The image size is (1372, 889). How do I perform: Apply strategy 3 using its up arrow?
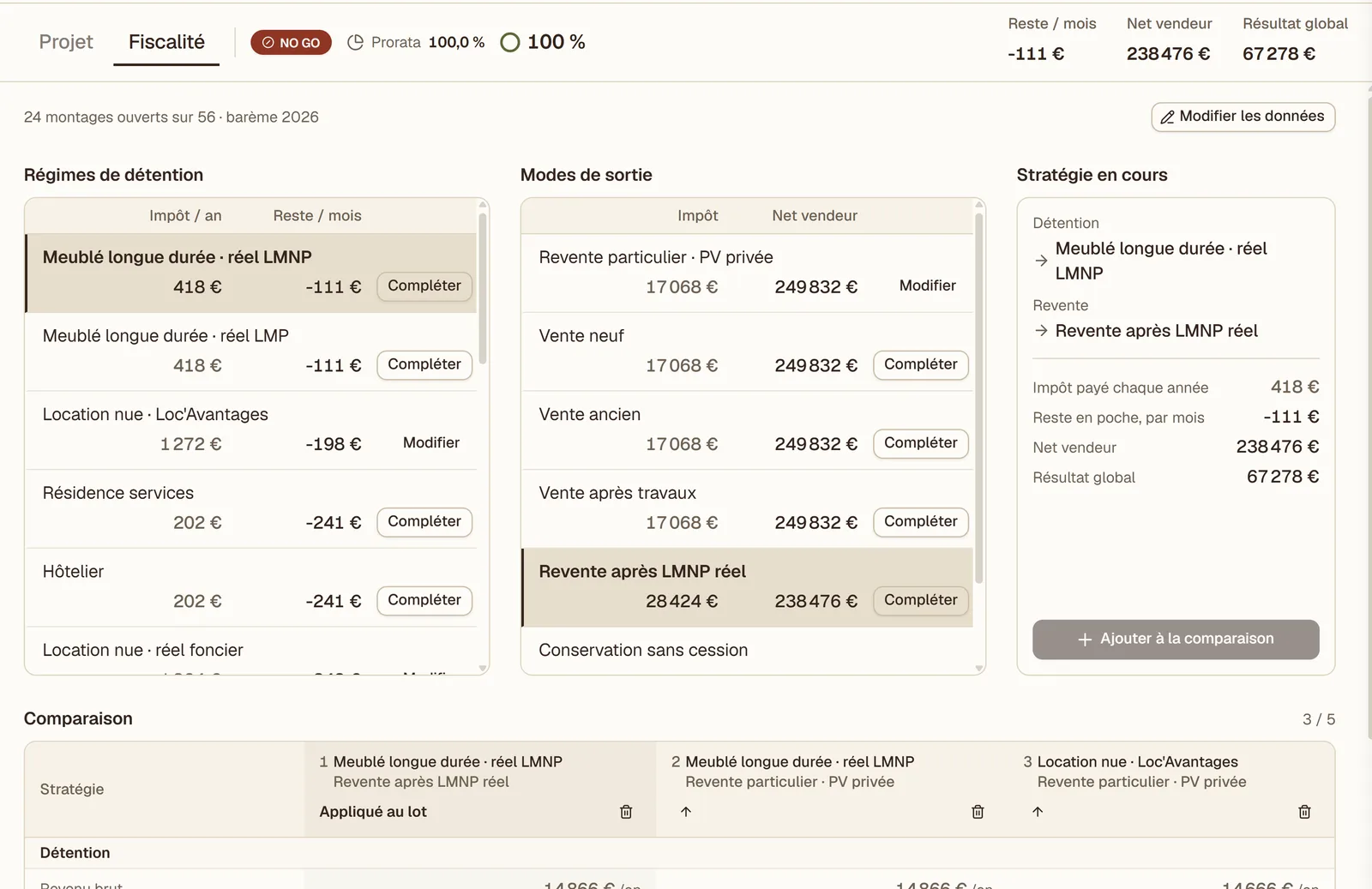[1038, 812]
